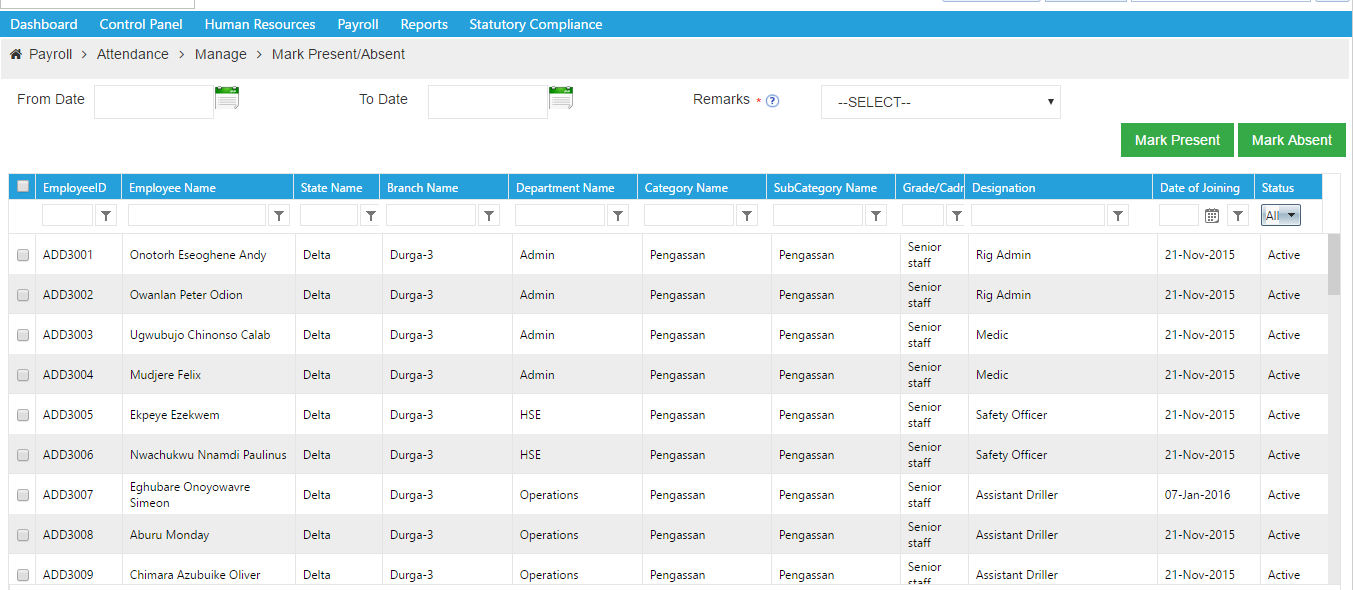Click the Mark Present button
The height and width of the screenshot is (590, 1353).
coord(1177,140)
